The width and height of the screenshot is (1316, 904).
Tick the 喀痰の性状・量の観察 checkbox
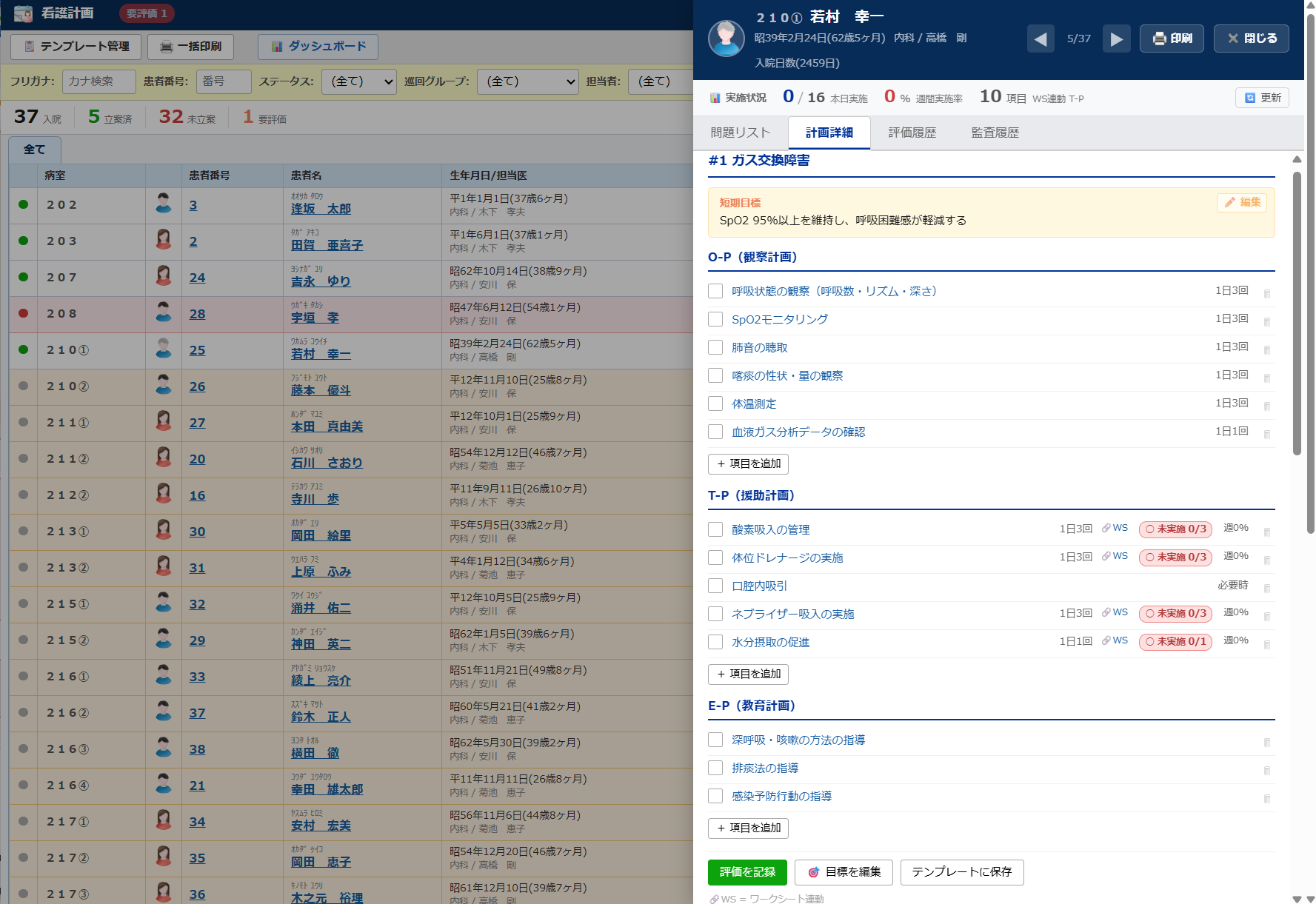tap(715, 375)
